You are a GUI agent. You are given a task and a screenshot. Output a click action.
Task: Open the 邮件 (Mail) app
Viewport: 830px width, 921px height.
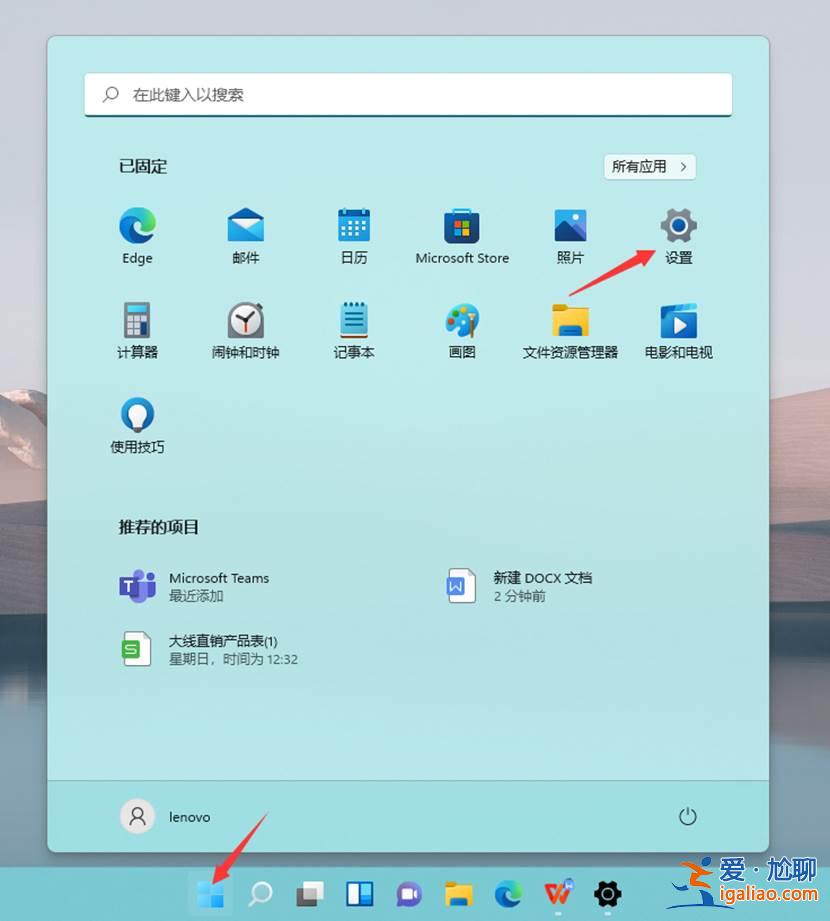pos(245,225)
